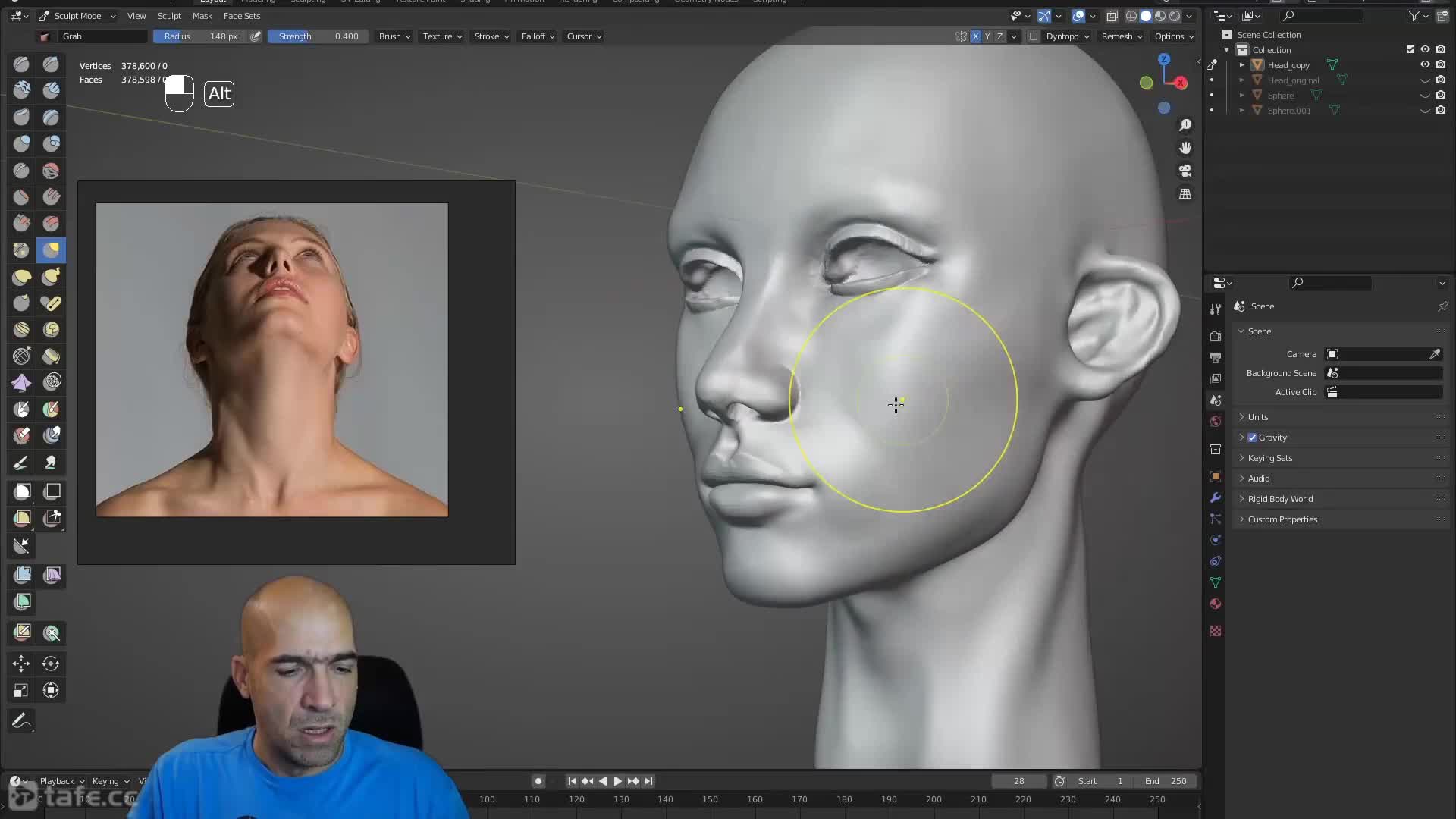Click the pan view hand gizmo
The height and width of the screenshot is (819, 1456).
pyautogui.click(x=1185, y=148)
